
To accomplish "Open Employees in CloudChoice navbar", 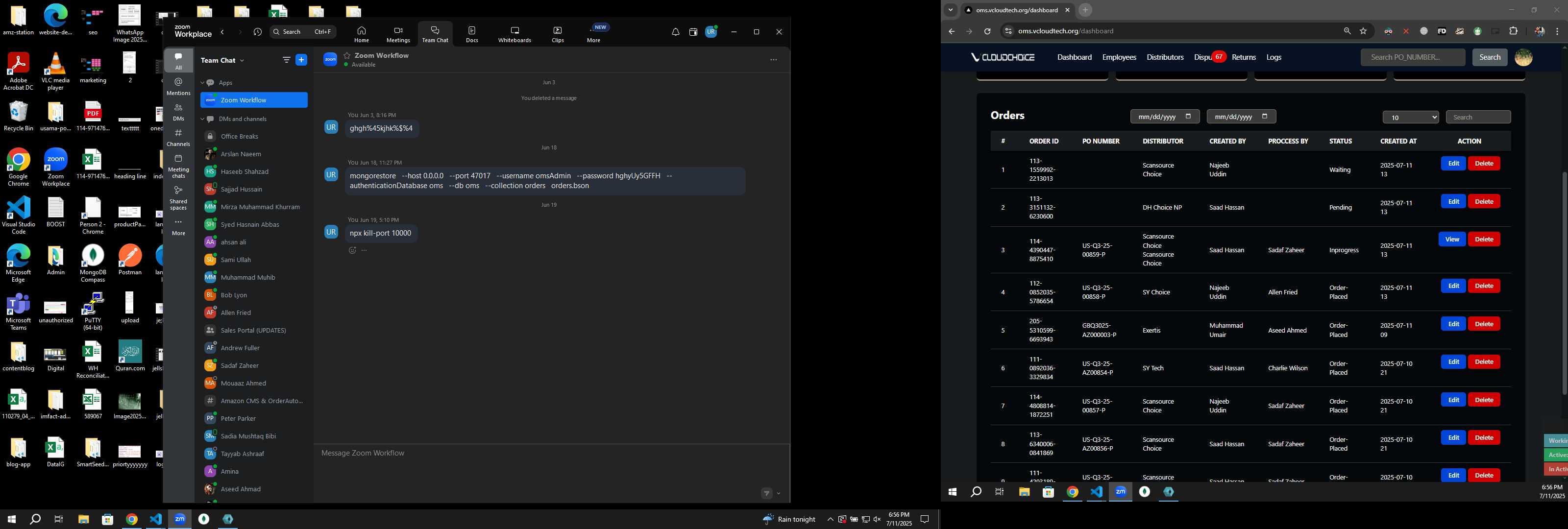I will pyautogui.click(x=1119, y=57).
